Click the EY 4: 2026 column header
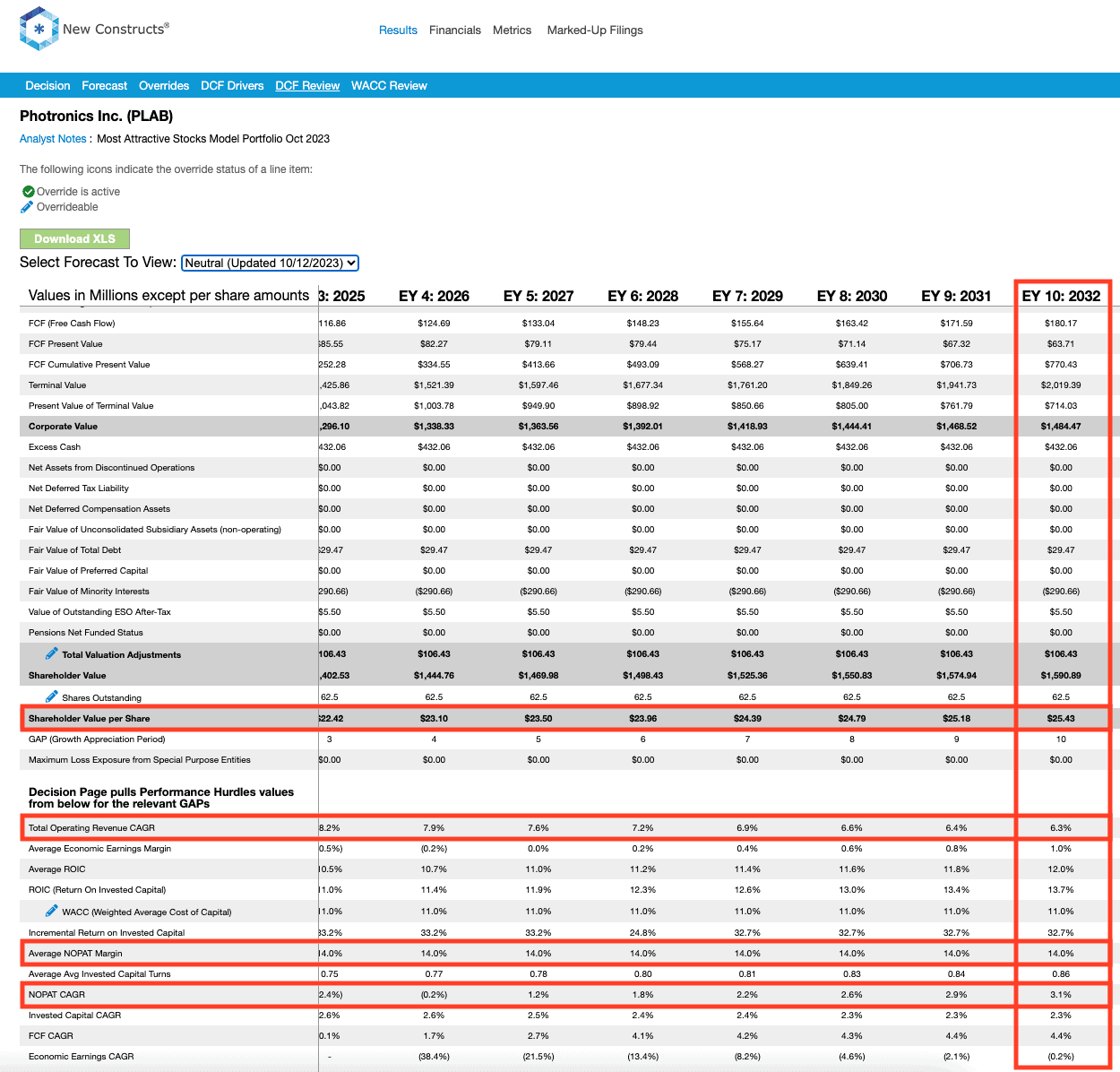 [434, 296]
